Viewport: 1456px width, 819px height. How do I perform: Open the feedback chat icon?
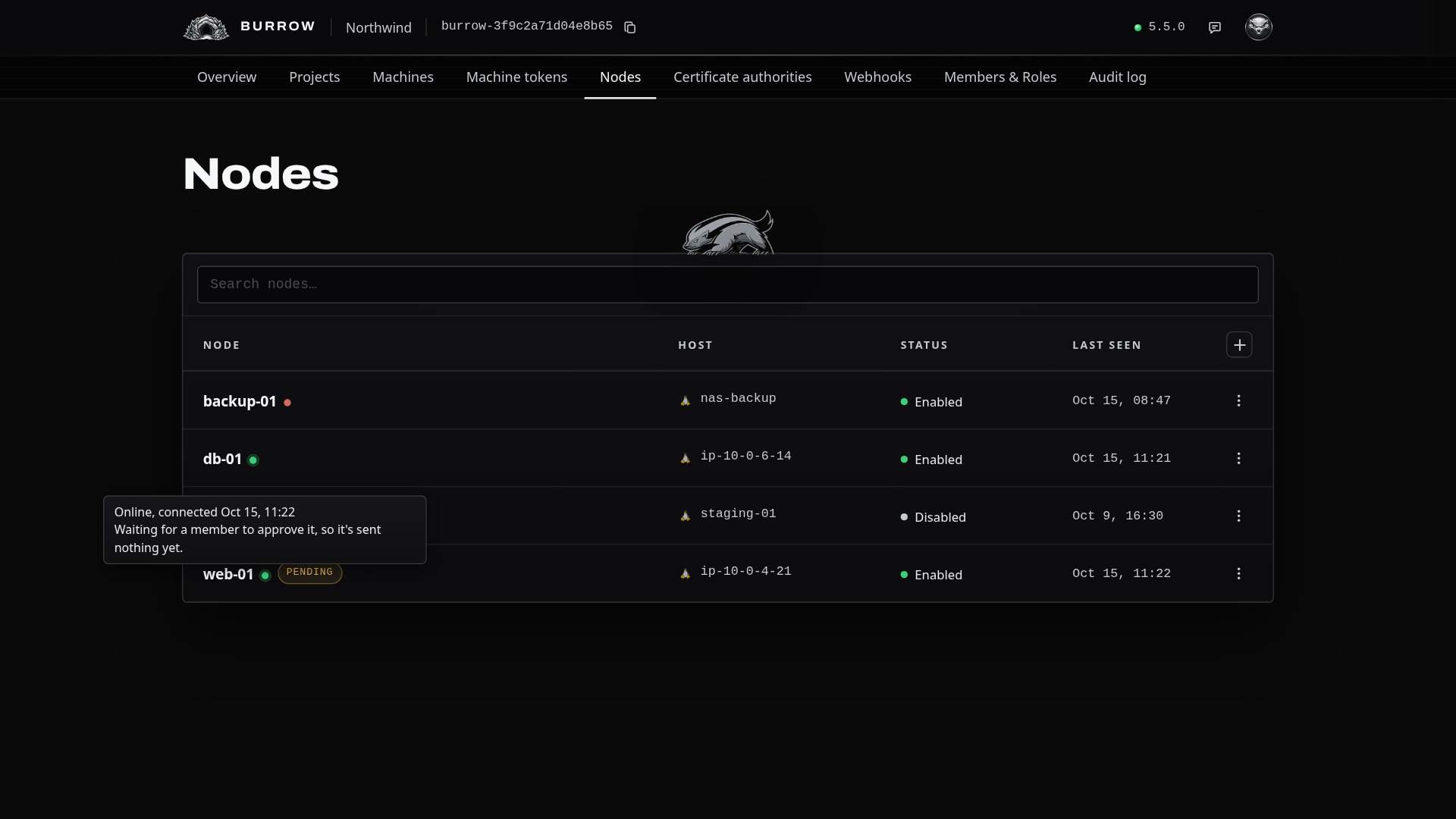pos(1215,27)
